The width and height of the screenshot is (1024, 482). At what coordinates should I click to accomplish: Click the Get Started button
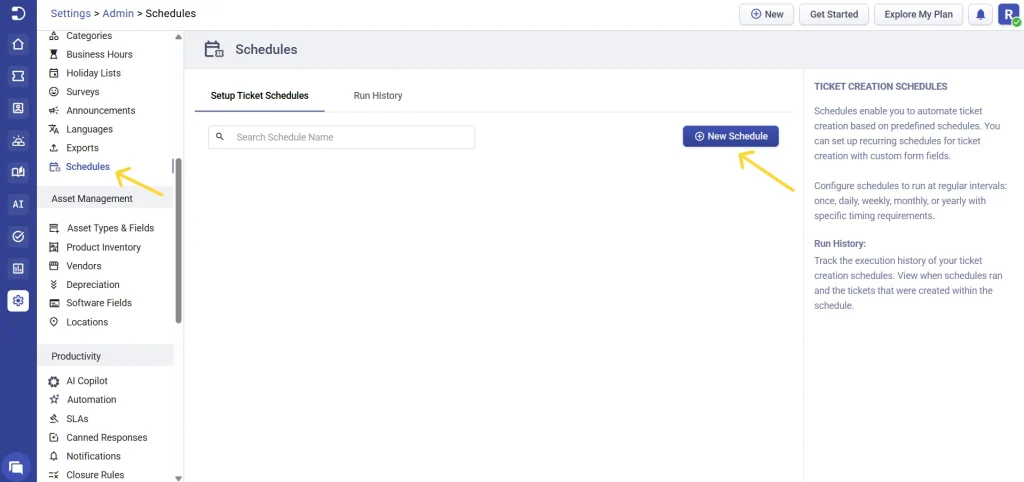click(x=833, y=14)
